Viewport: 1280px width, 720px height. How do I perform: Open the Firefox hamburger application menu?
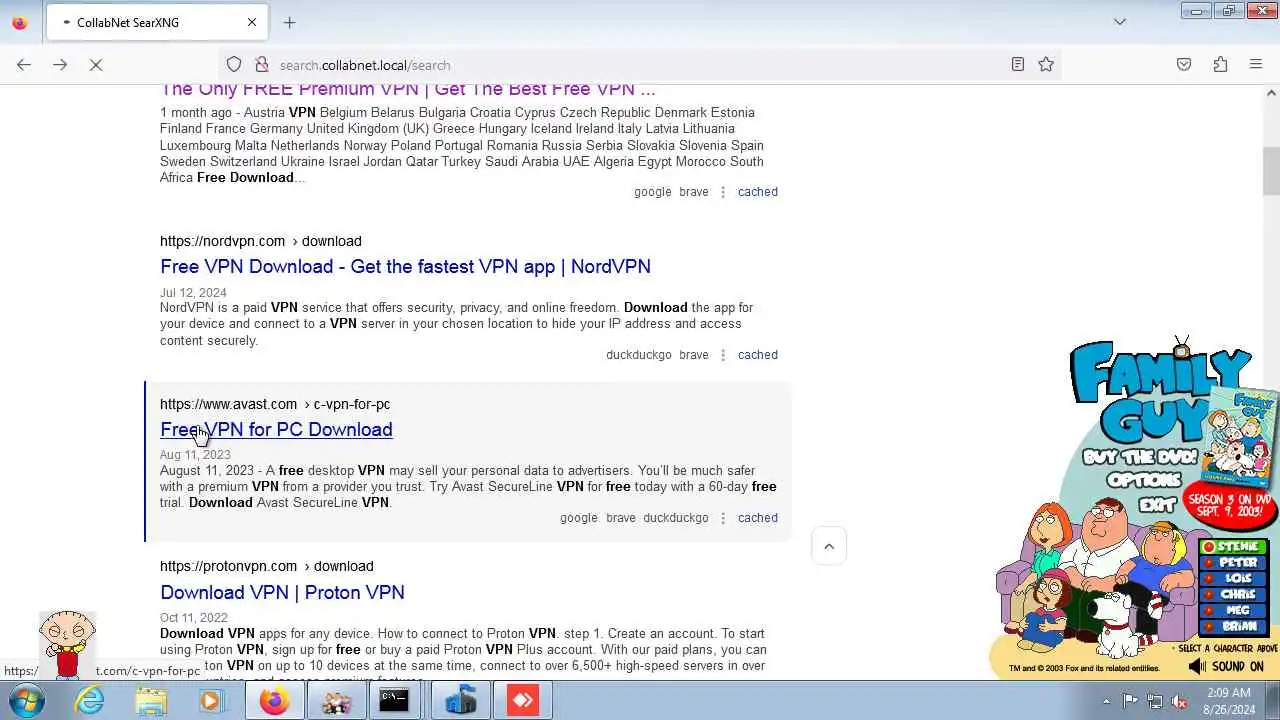pyautogui.click(x=1256, y=65)
